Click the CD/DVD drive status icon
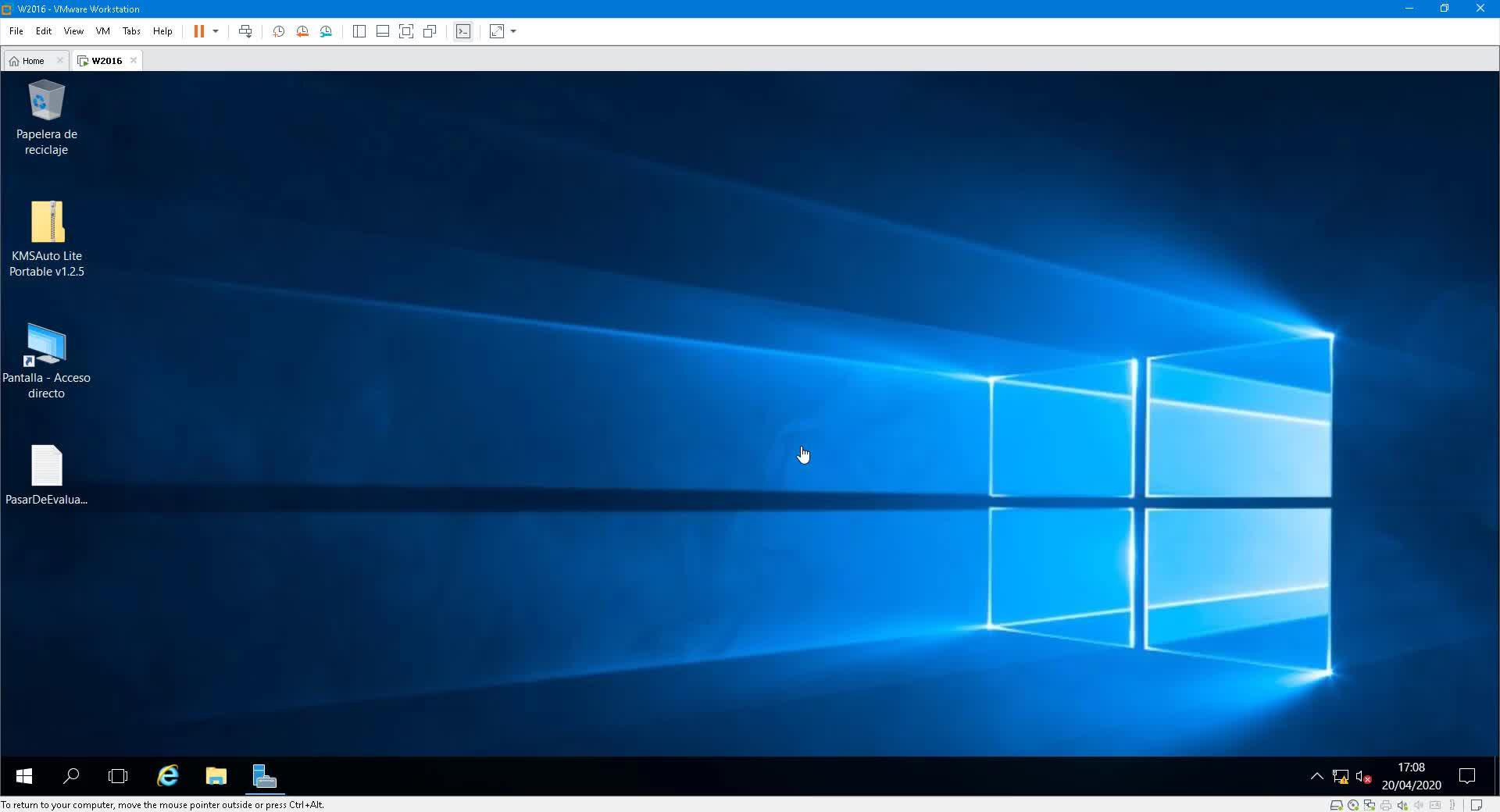The image size is (1500, 812). [1353, 805]
